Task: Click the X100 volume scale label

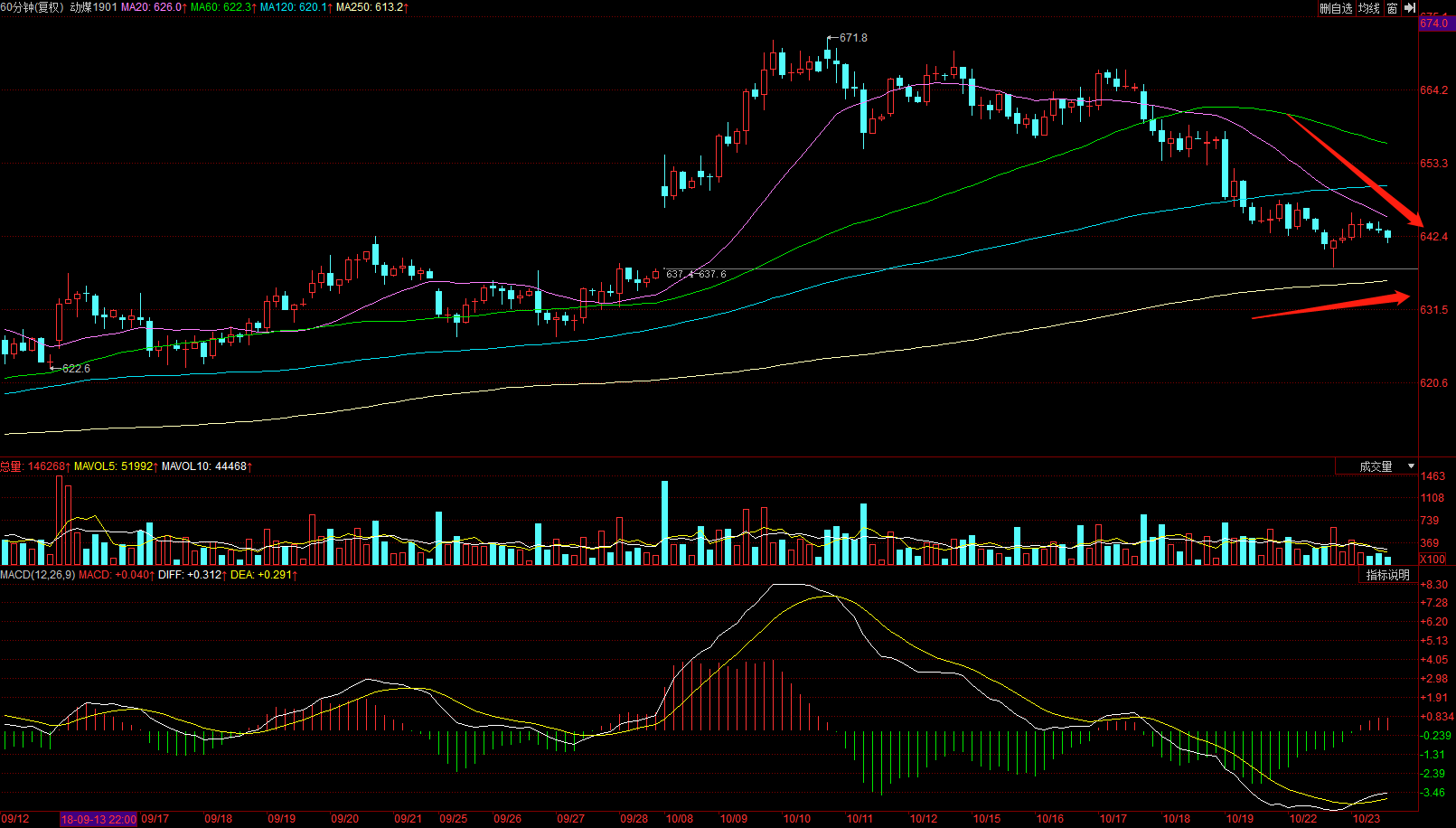Action: click(x=1433, y=560)
